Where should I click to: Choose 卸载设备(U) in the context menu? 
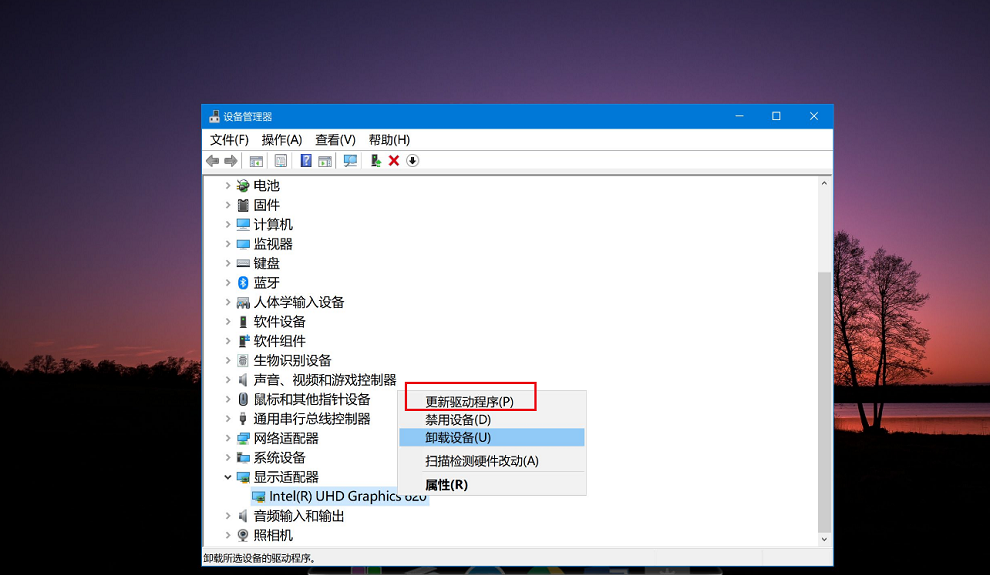[492, 437]
